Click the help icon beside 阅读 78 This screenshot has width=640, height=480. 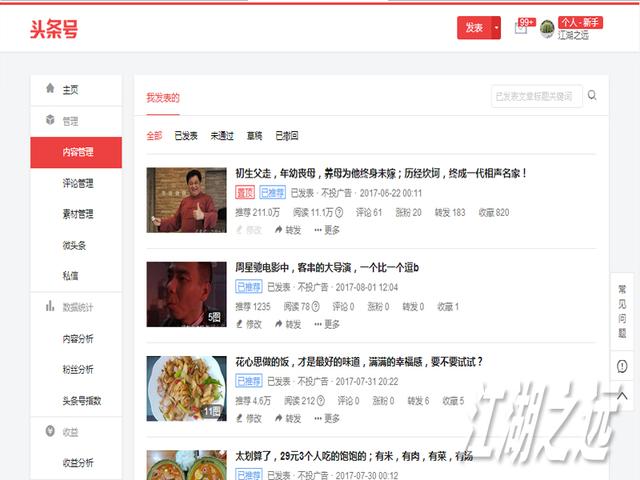point(316,307)
